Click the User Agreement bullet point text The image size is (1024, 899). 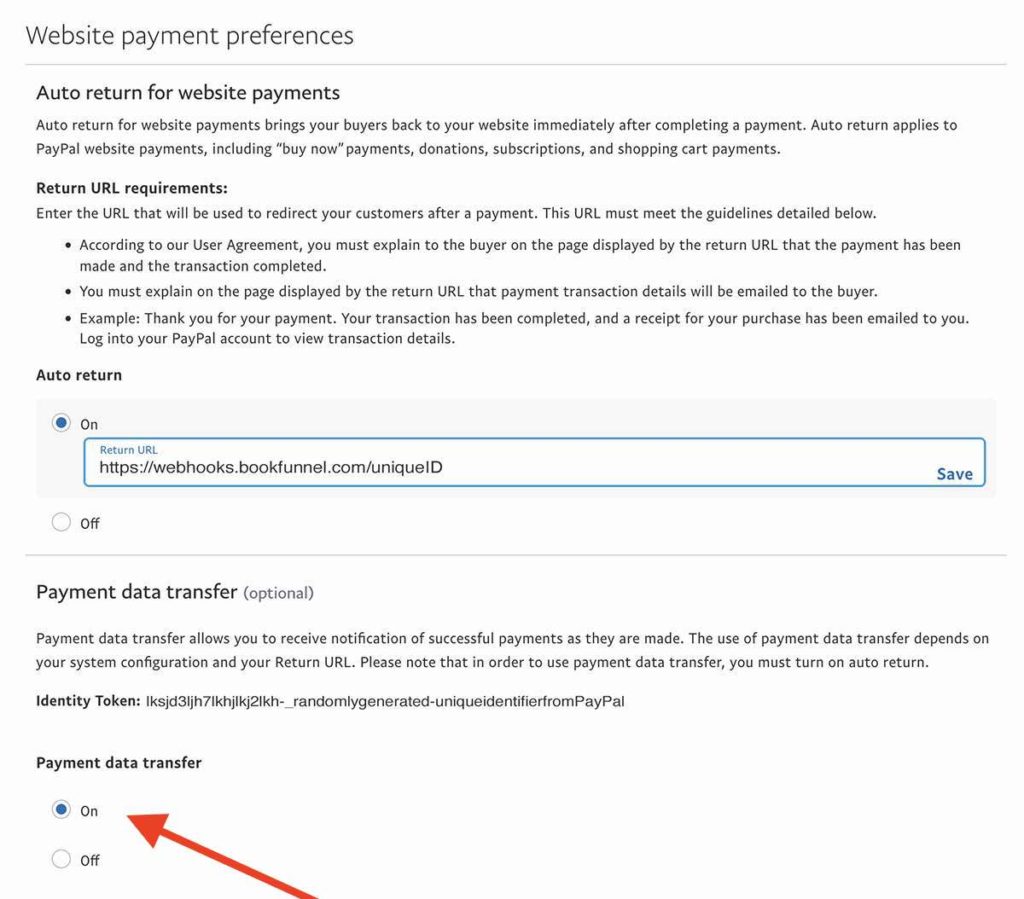pyautogui.click(x=500, y=254)
